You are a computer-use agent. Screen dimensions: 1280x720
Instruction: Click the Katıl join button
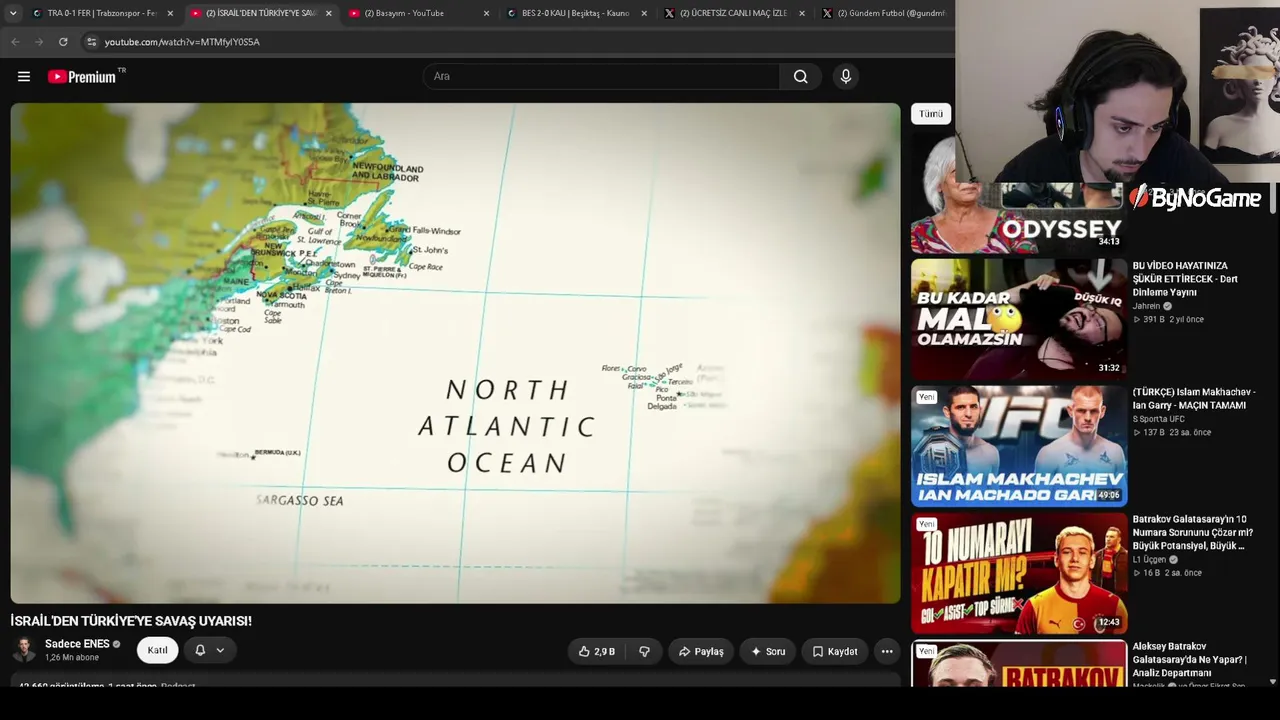[x=158, y=650]
